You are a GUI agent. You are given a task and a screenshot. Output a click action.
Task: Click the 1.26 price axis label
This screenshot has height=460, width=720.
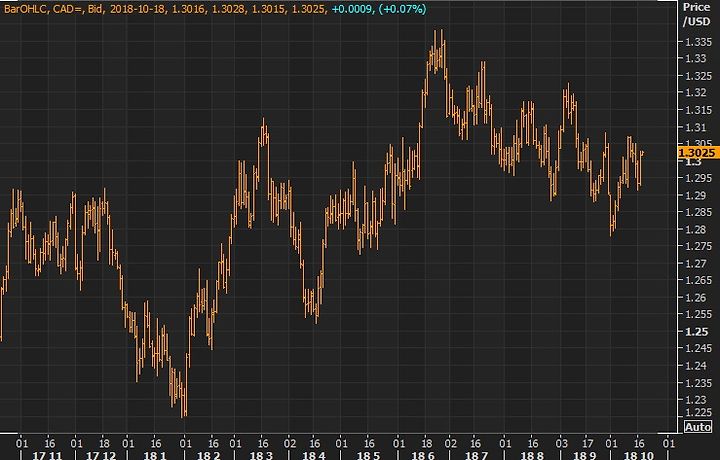(x=695, y=297)
